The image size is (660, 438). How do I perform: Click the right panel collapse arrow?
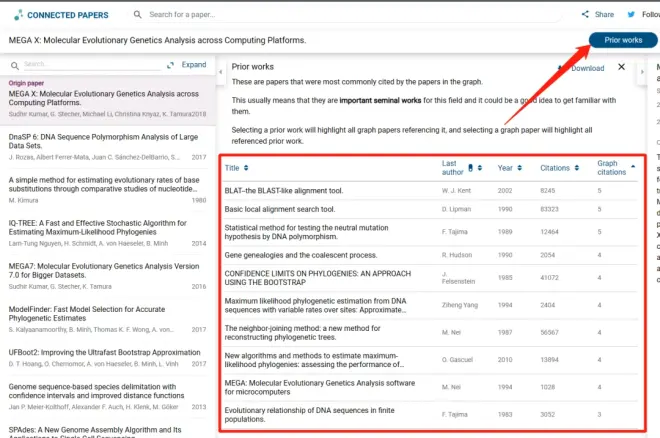click(642, 72)
